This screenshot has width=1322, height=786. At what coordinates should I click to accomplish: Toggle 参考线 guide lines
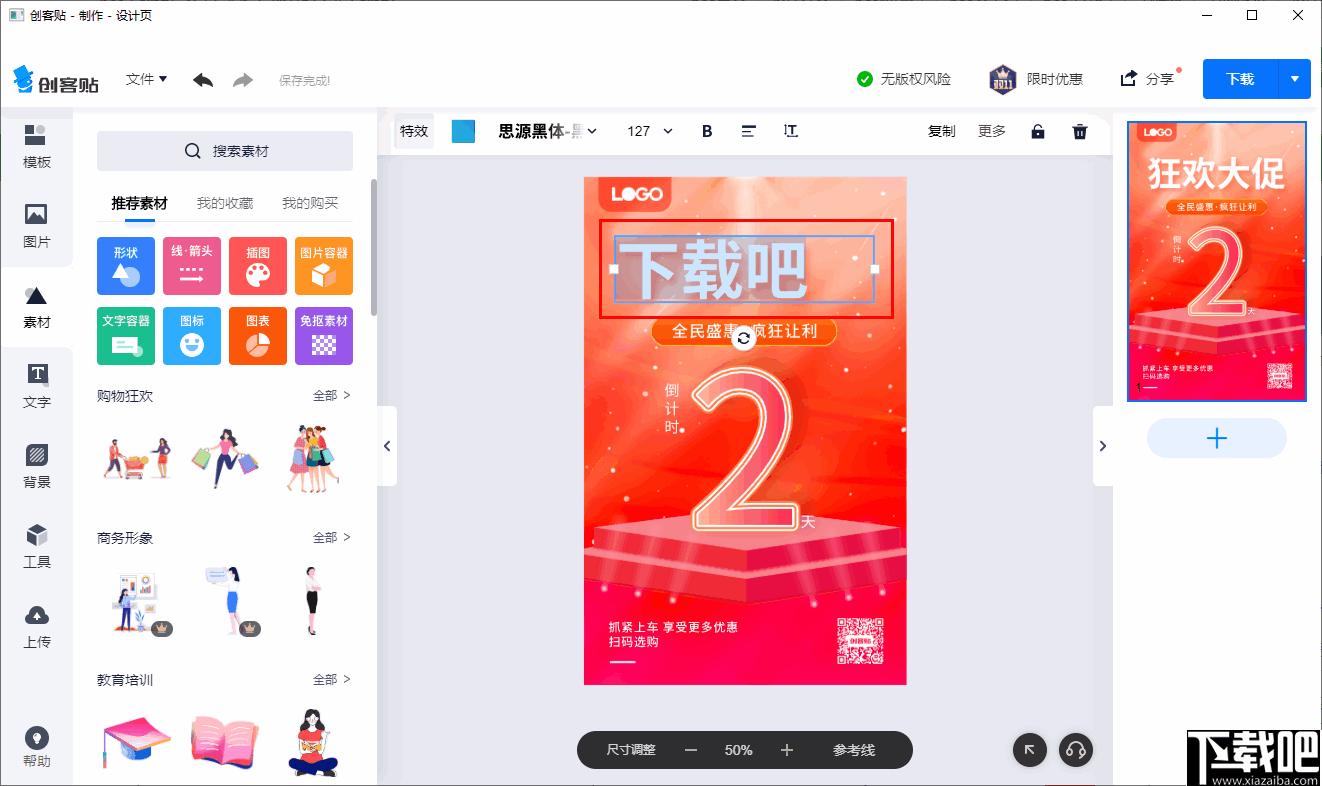(854, 750)
